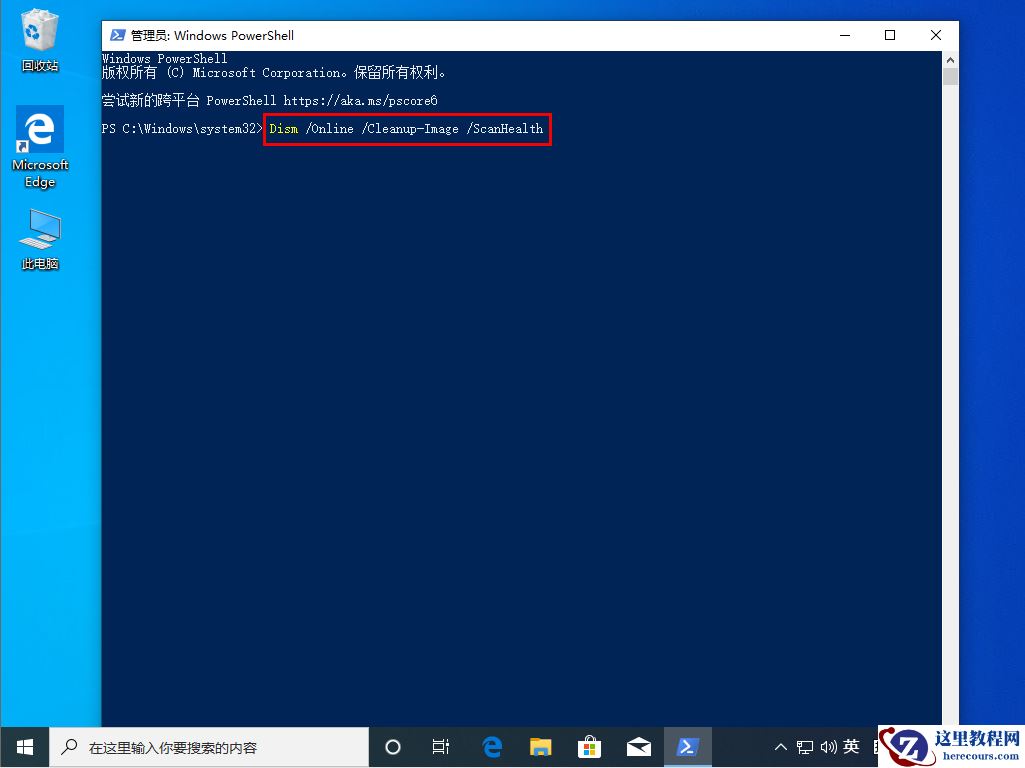1025x768 pixels.
Task: Select the 此电脑 desktop icon
Action: 39,230
